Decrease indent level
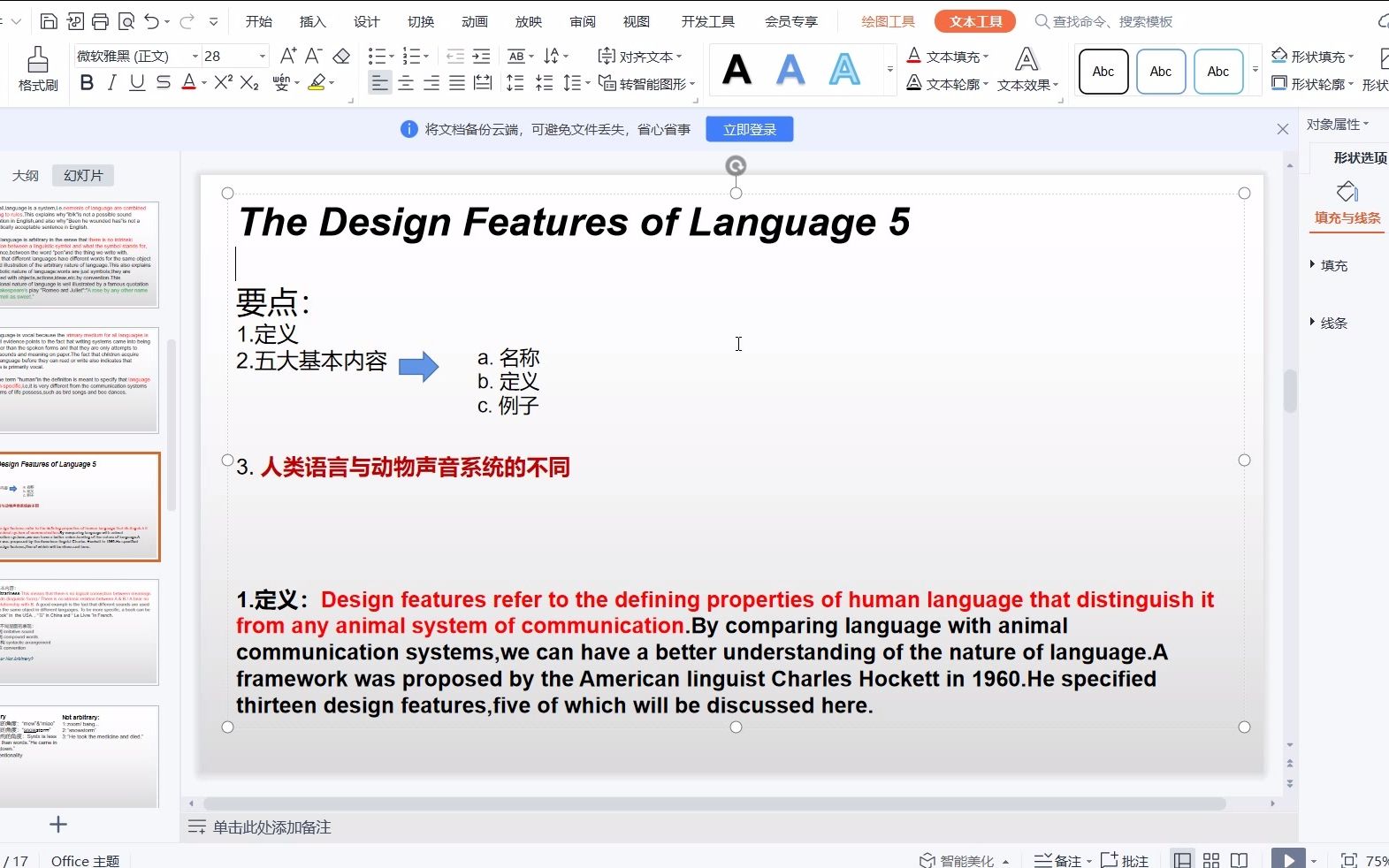 (455, 57)
